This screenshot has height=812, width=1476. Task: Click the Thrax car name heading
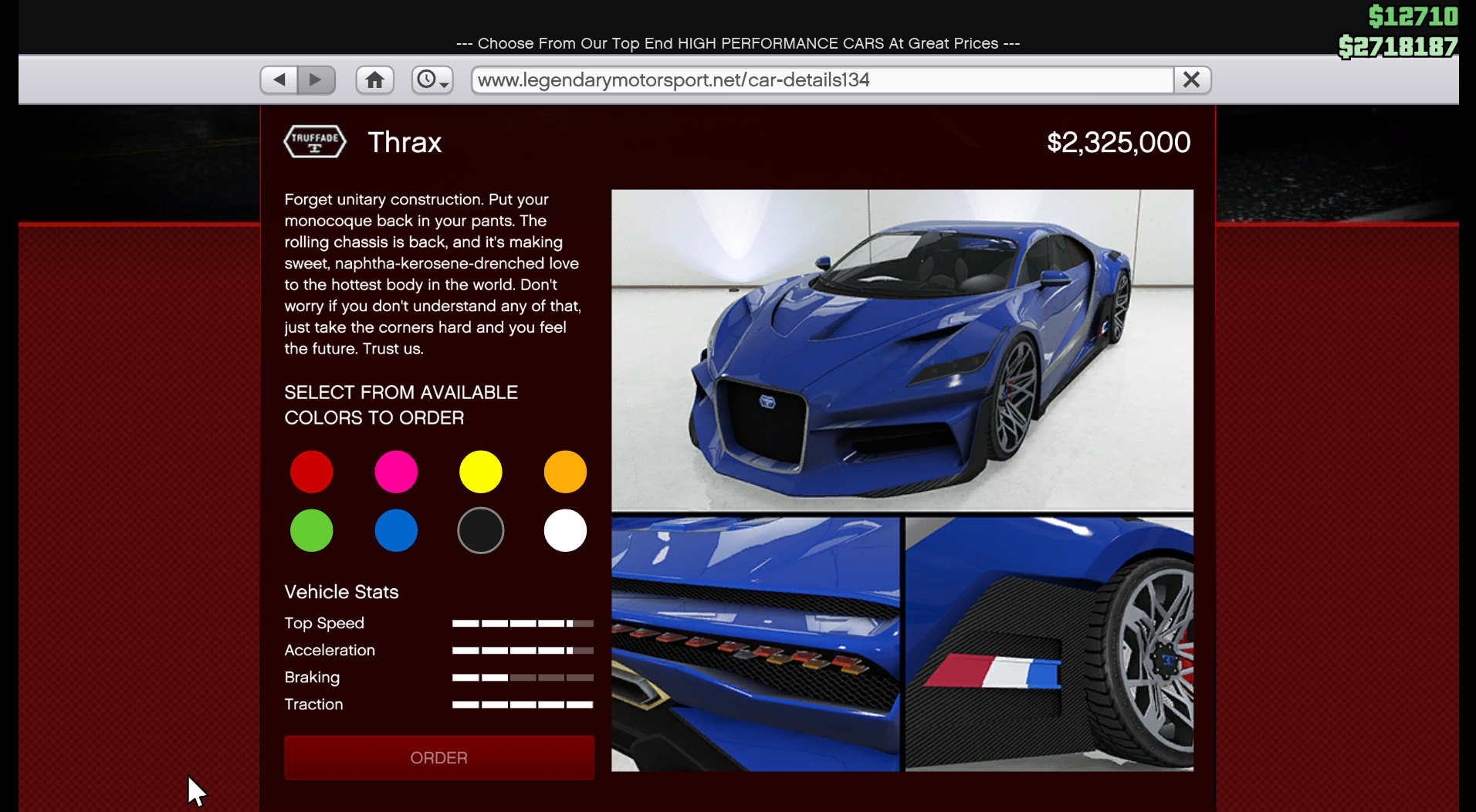405,142
